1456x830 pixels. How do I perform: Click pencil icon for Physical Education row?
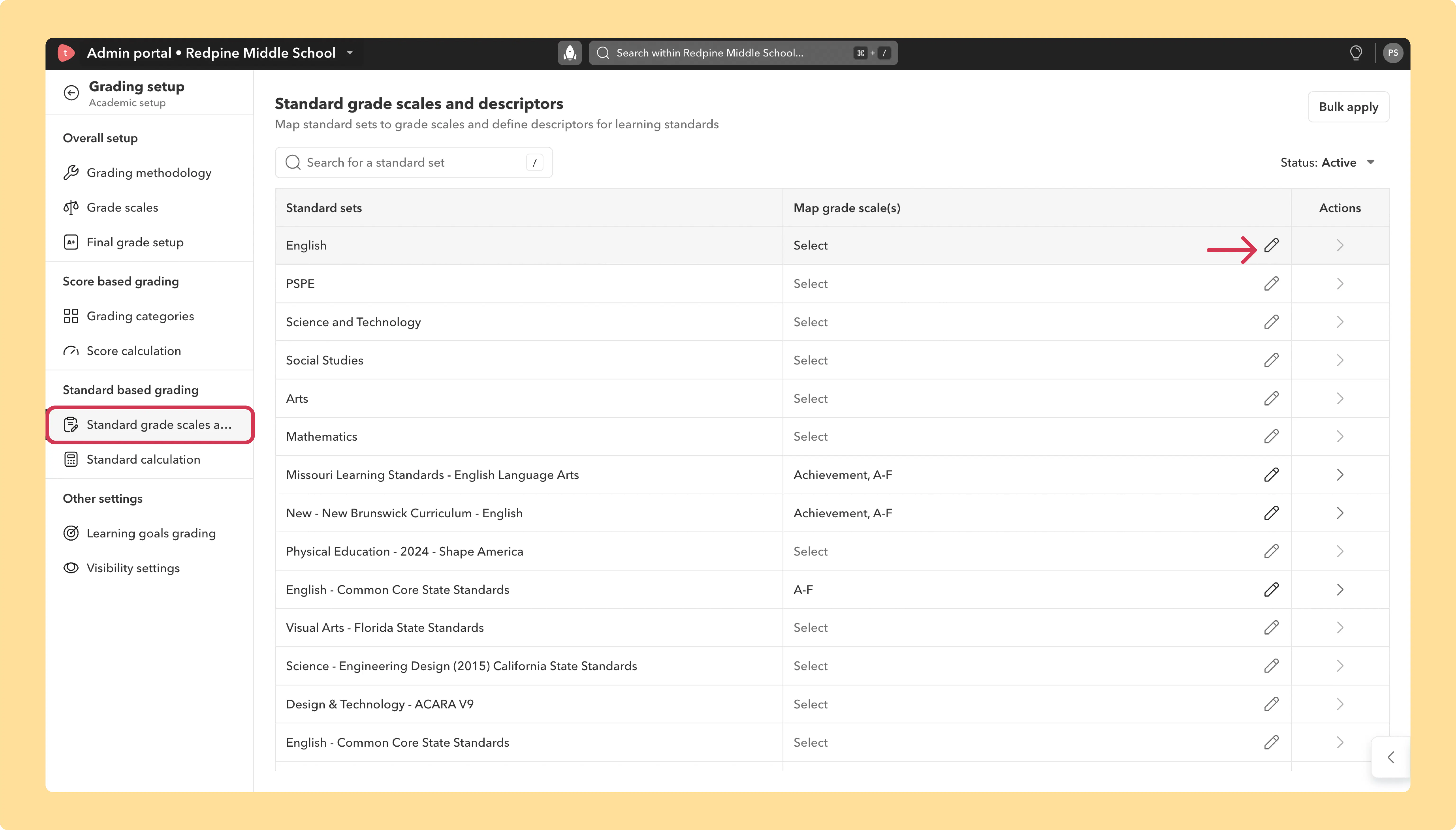(1271, 551)
